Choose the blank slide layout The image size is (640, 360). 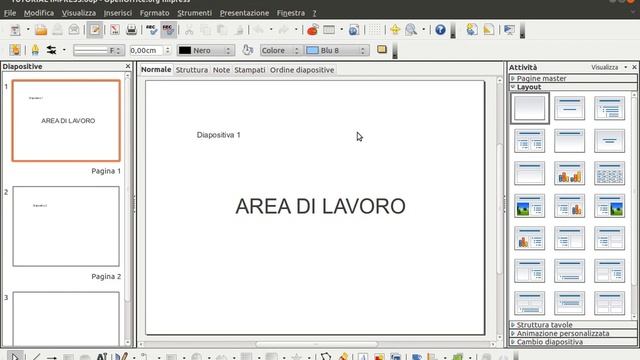tap(529, 108)
